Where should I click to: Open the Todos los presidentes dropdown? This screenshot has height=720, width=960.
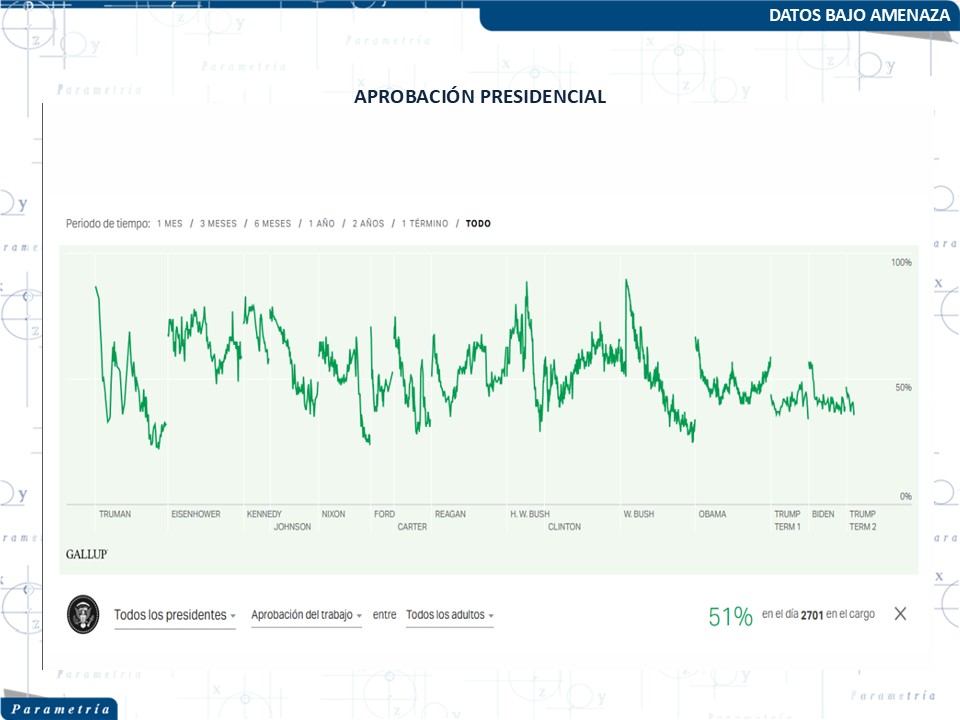tap(175, 616)
